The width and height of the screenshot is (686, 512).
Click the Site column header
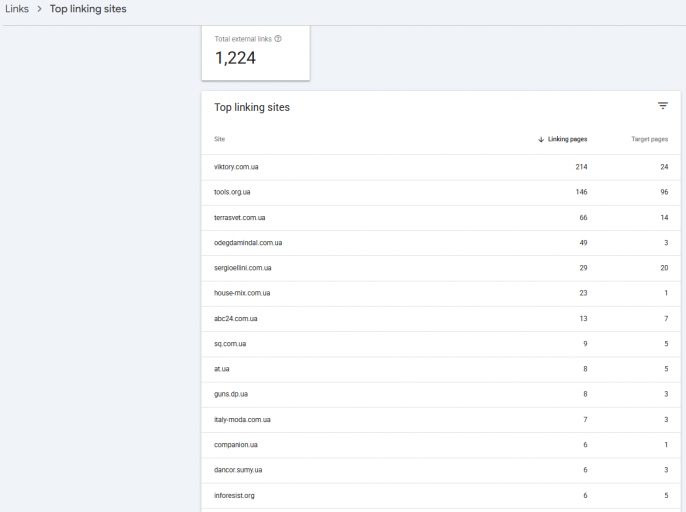(x=219, y=139)
